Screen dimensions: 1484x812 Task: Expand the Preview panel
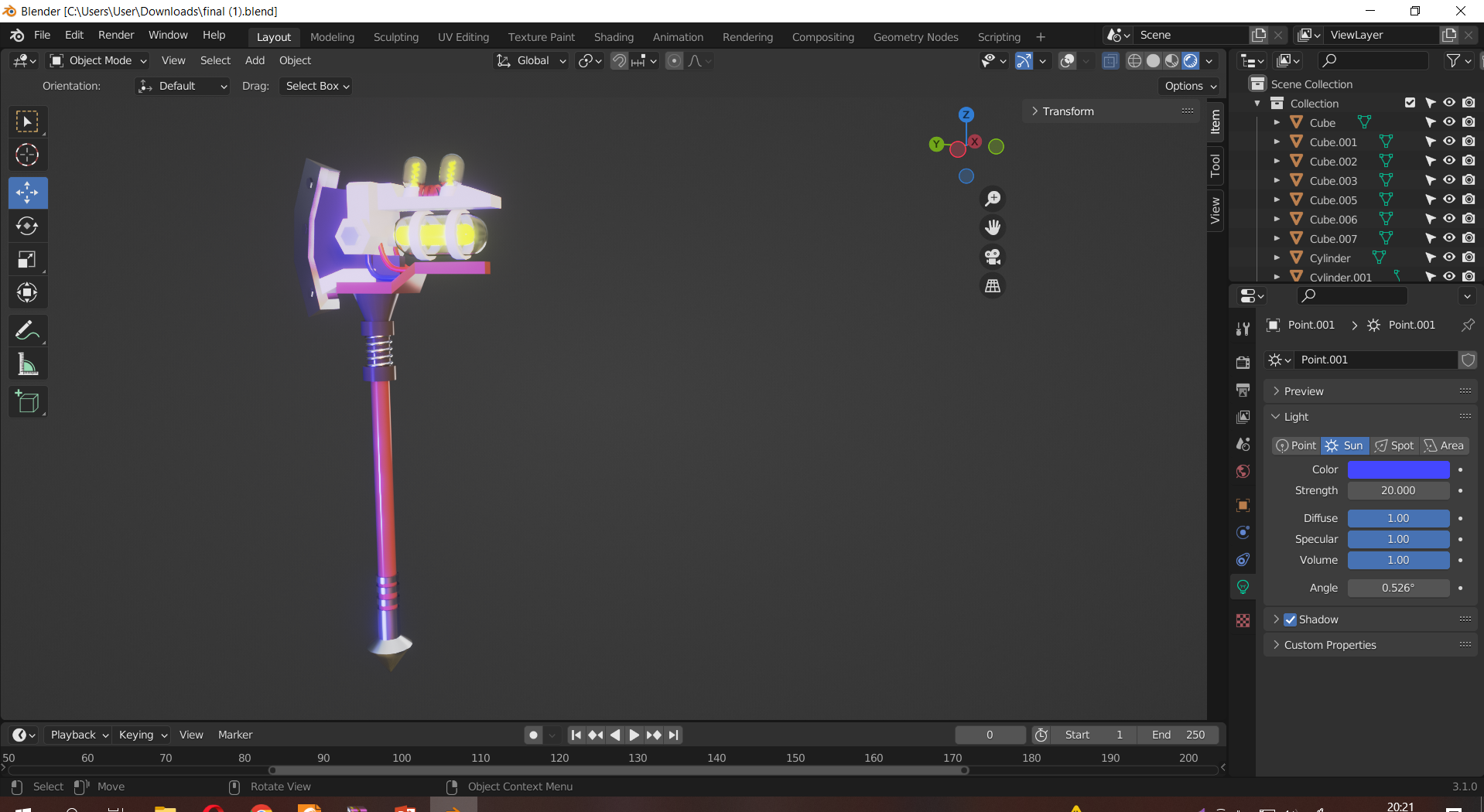coord(1370,391)
